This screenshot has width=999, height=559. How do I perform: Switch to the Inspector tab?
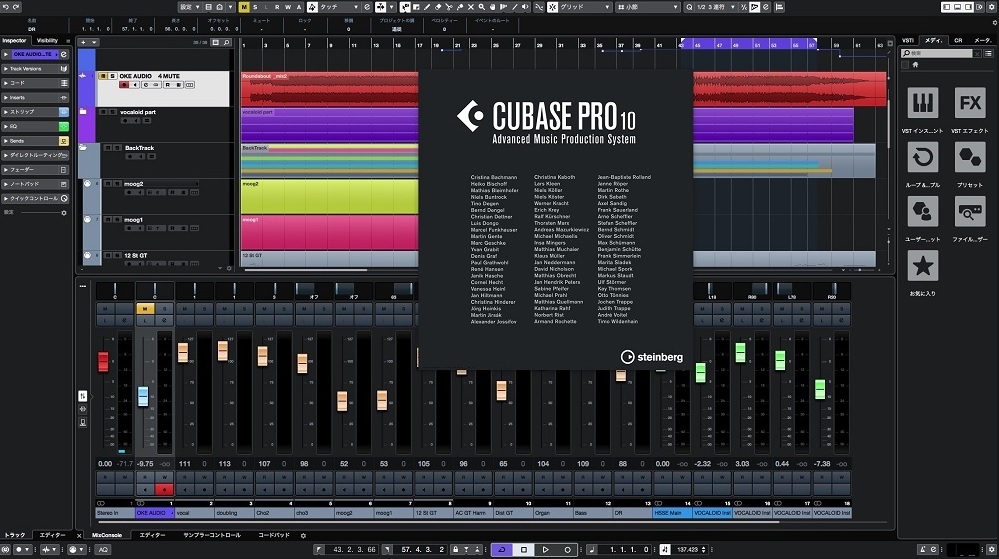pyautogui.click(x=14, y=40)
